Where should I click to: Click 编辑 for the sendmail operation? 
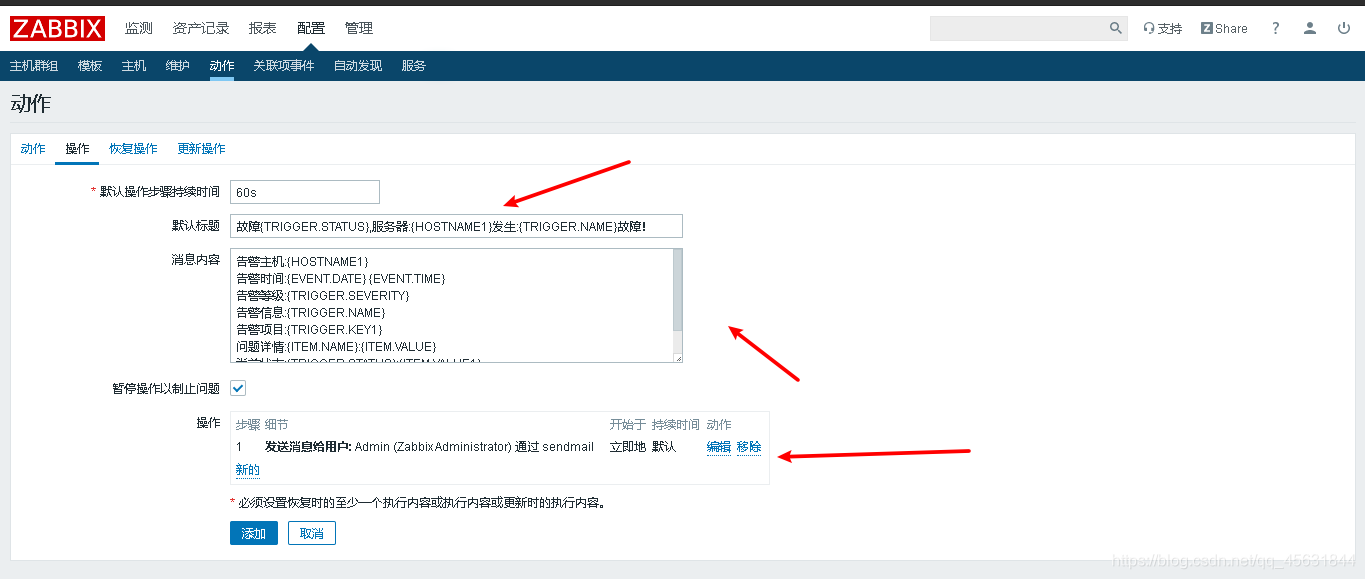coord(719,447)
